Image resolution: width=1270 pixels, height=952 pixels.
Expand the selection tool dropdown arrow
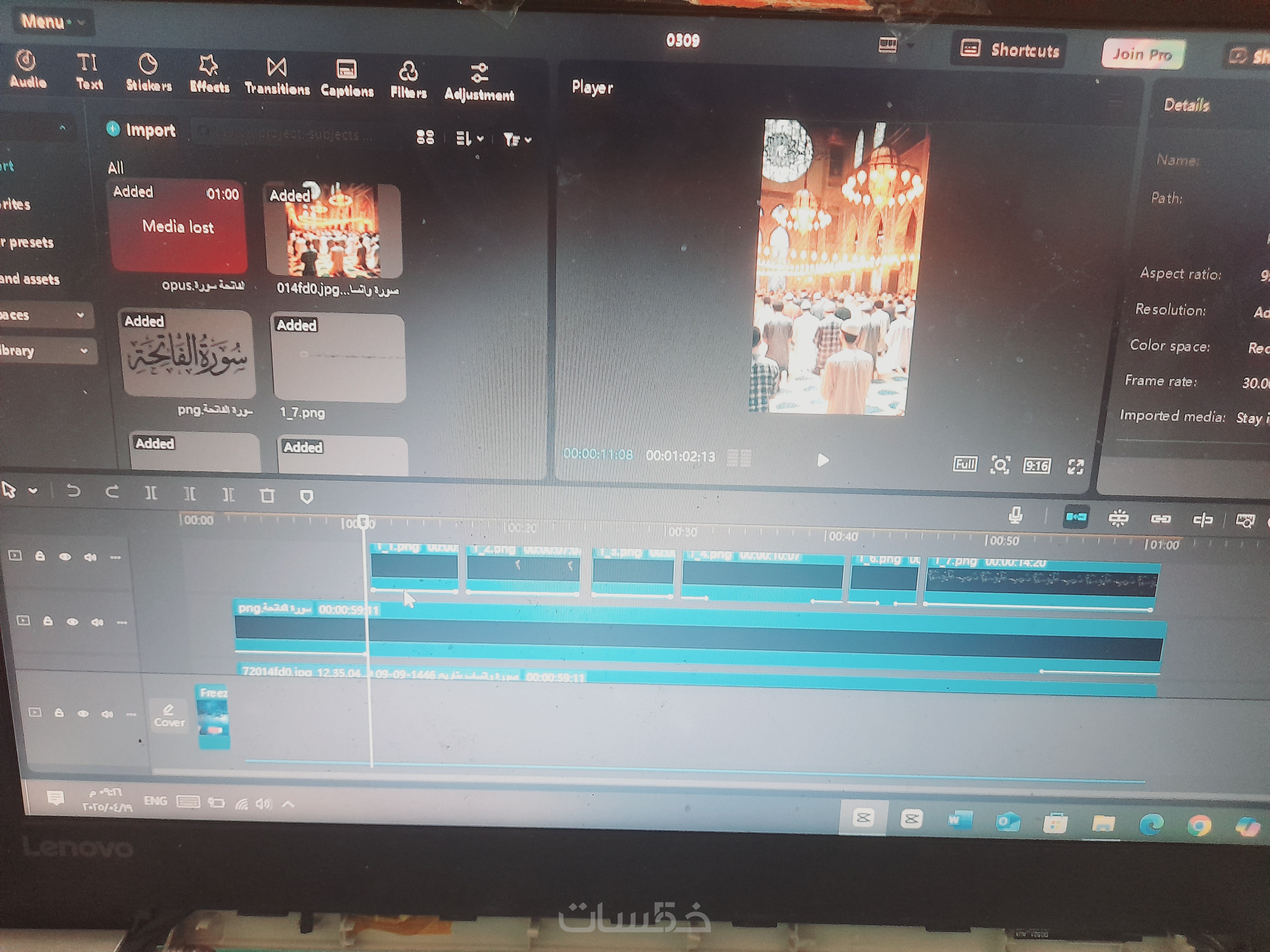pos(33,491)
